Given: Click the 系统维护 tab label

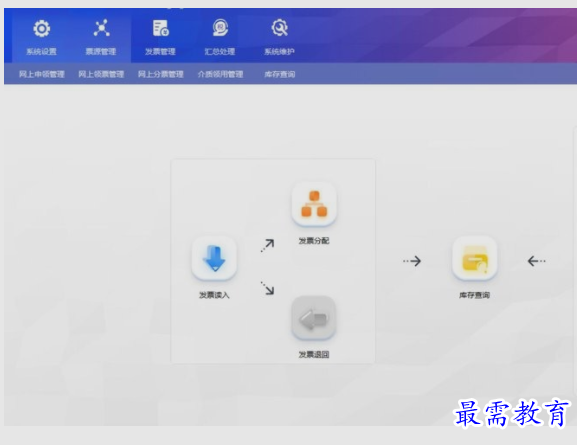Looking at the screenshot, I should [x=279, y=52].
